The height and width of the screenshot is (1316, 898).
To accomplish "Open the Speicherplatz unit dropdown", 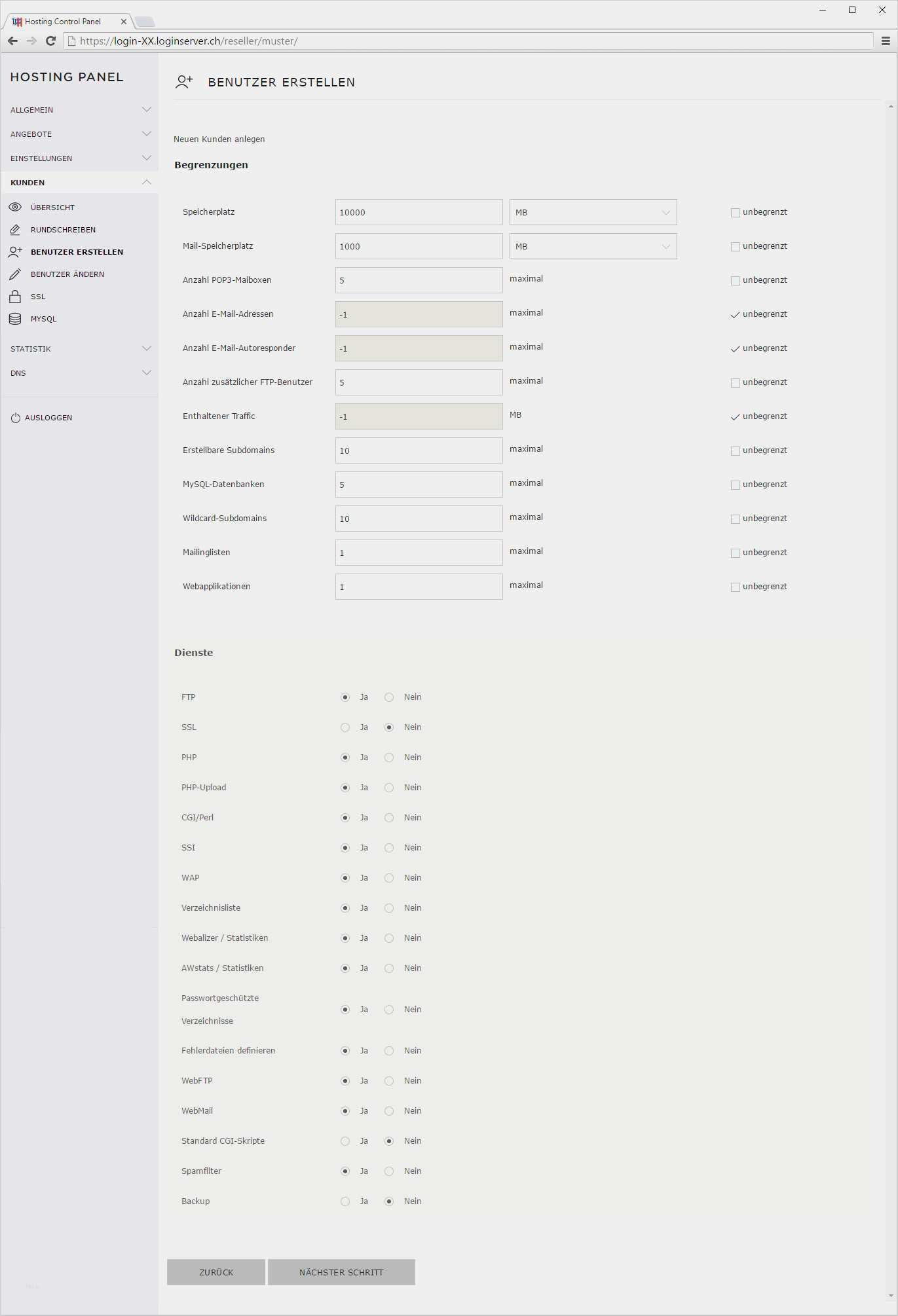I will (593, 213).
